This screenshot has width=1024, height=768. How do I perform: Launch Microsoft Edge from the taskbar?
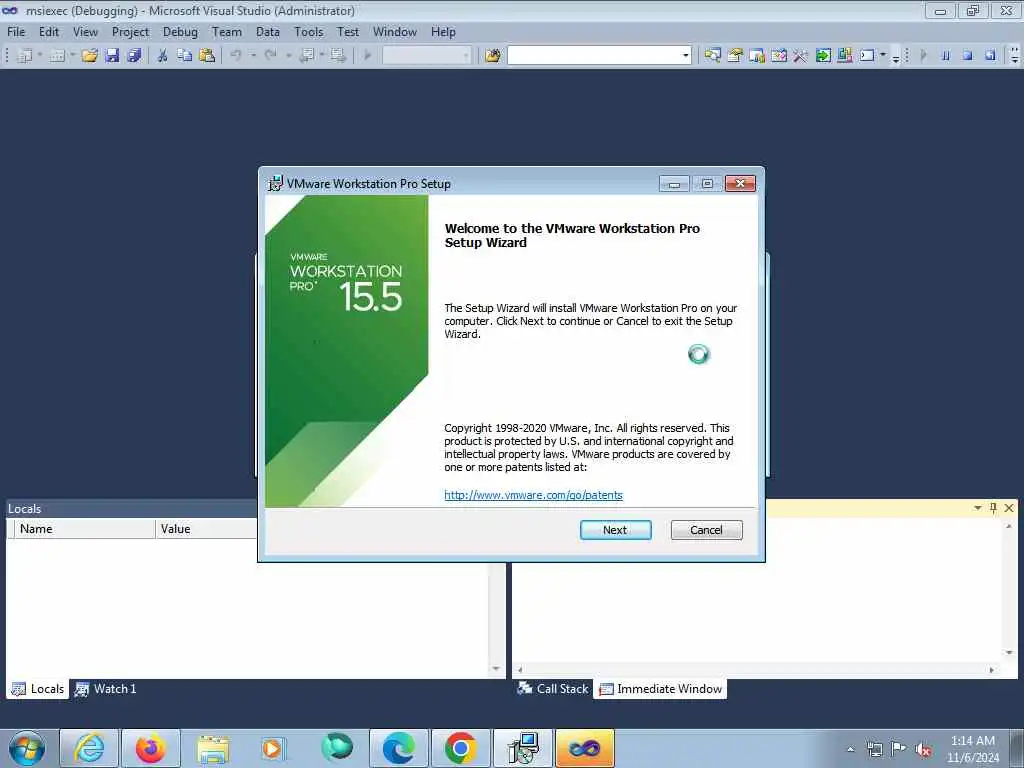[x=398, y=748]
